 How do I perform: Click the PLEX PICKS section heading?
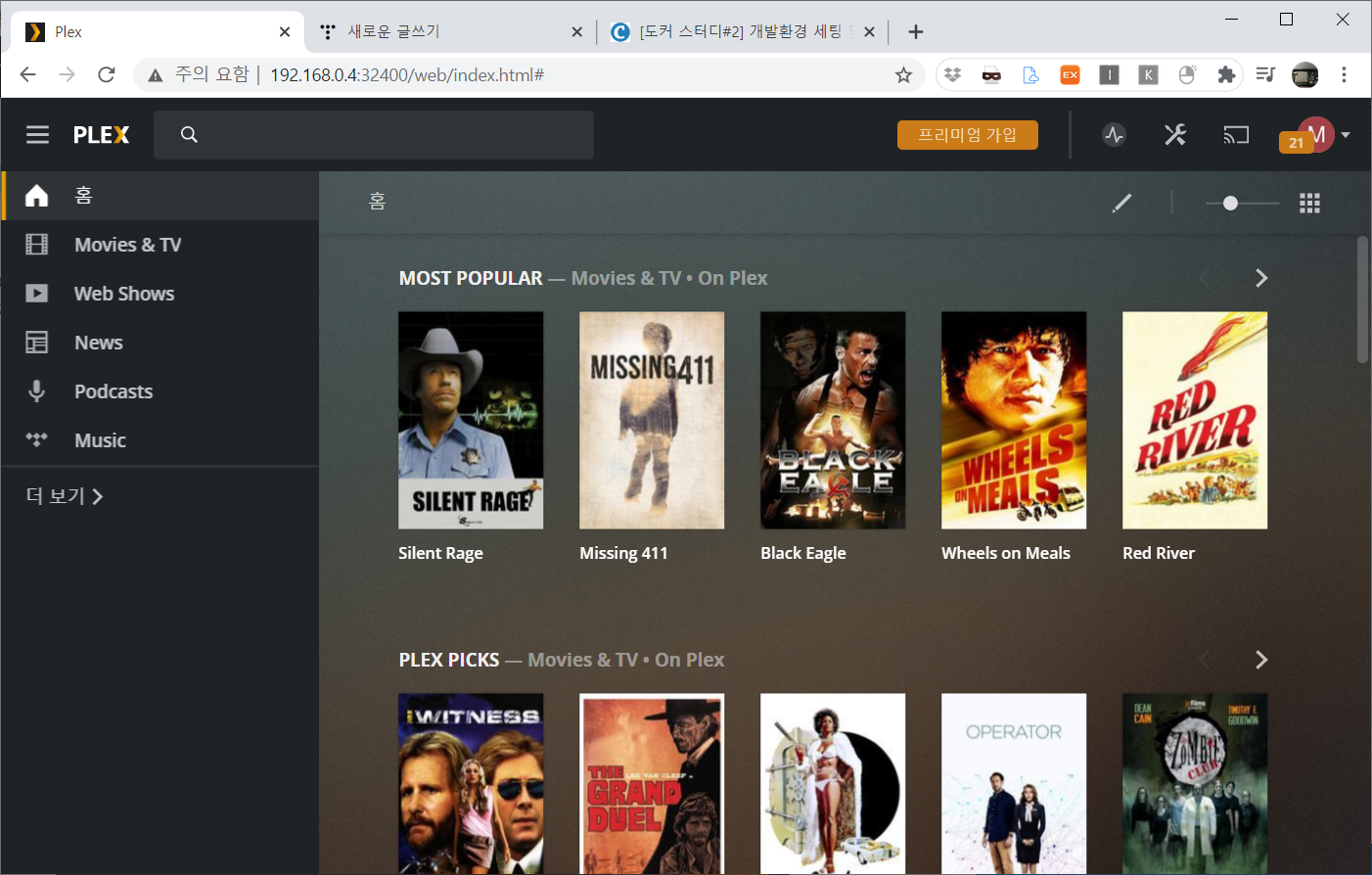449,660
